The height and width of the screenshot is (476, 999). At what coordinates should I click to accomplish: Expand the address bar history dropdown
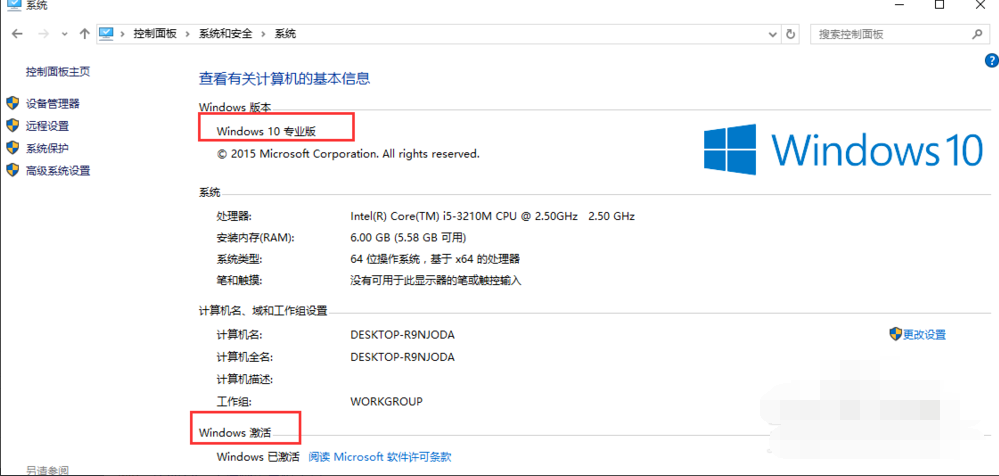[772, 34]
